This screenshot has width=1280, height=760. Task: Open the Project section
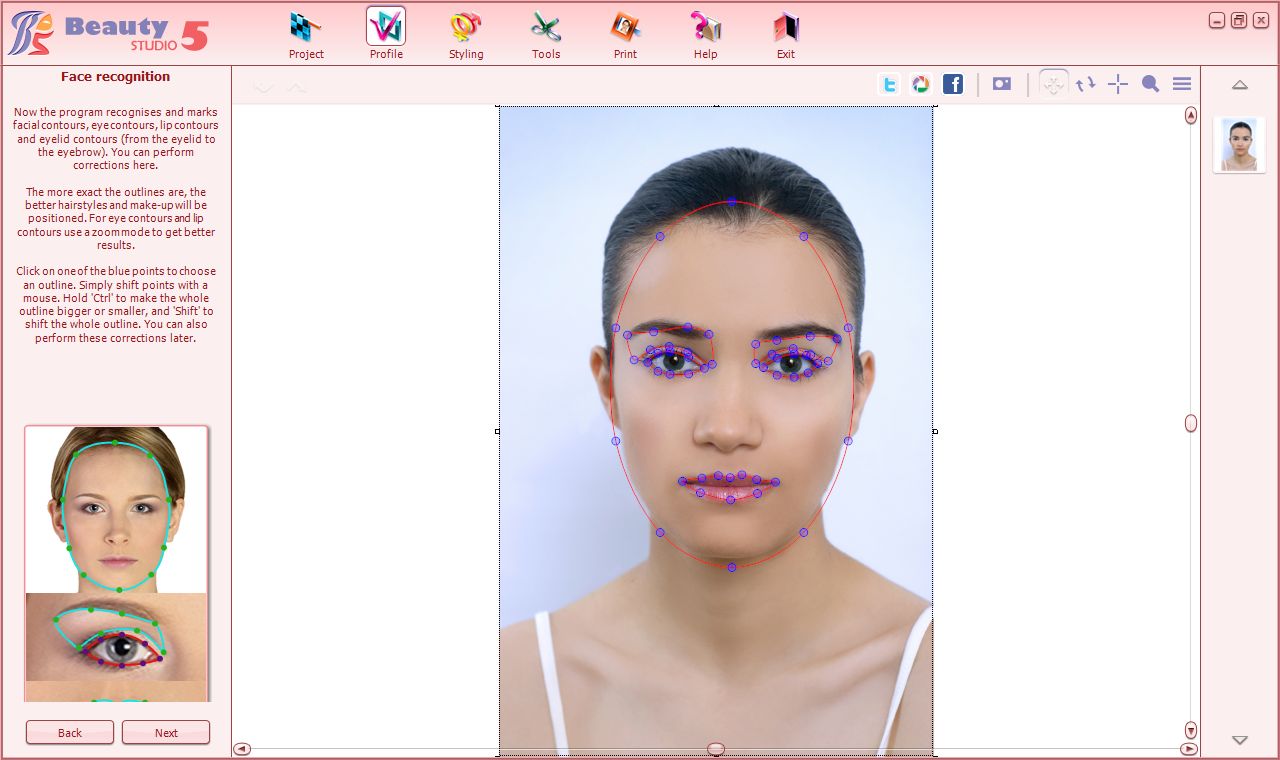[x=306, y=34]
